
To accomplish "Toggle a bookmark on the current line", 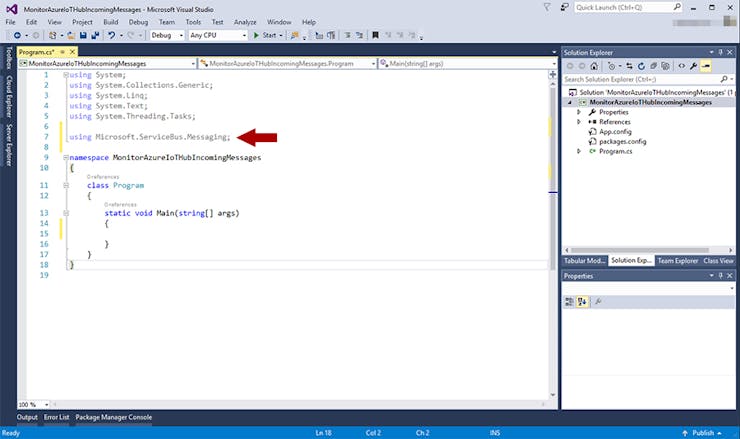I will (x=375, y=35).
